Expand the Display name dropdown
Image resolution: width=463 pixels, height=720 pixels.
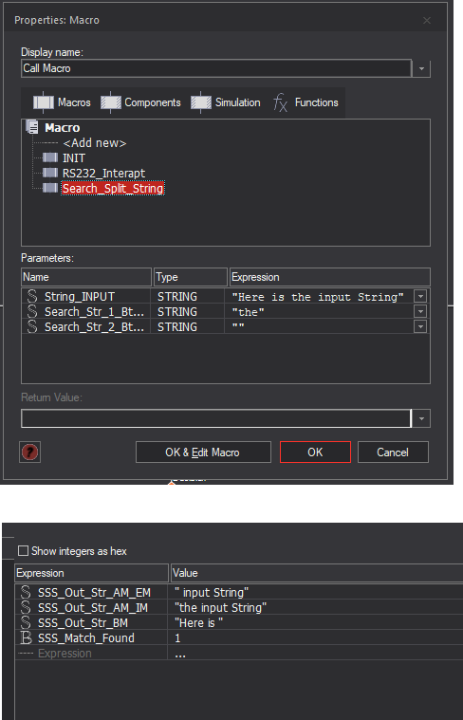(x=422, y=69)
